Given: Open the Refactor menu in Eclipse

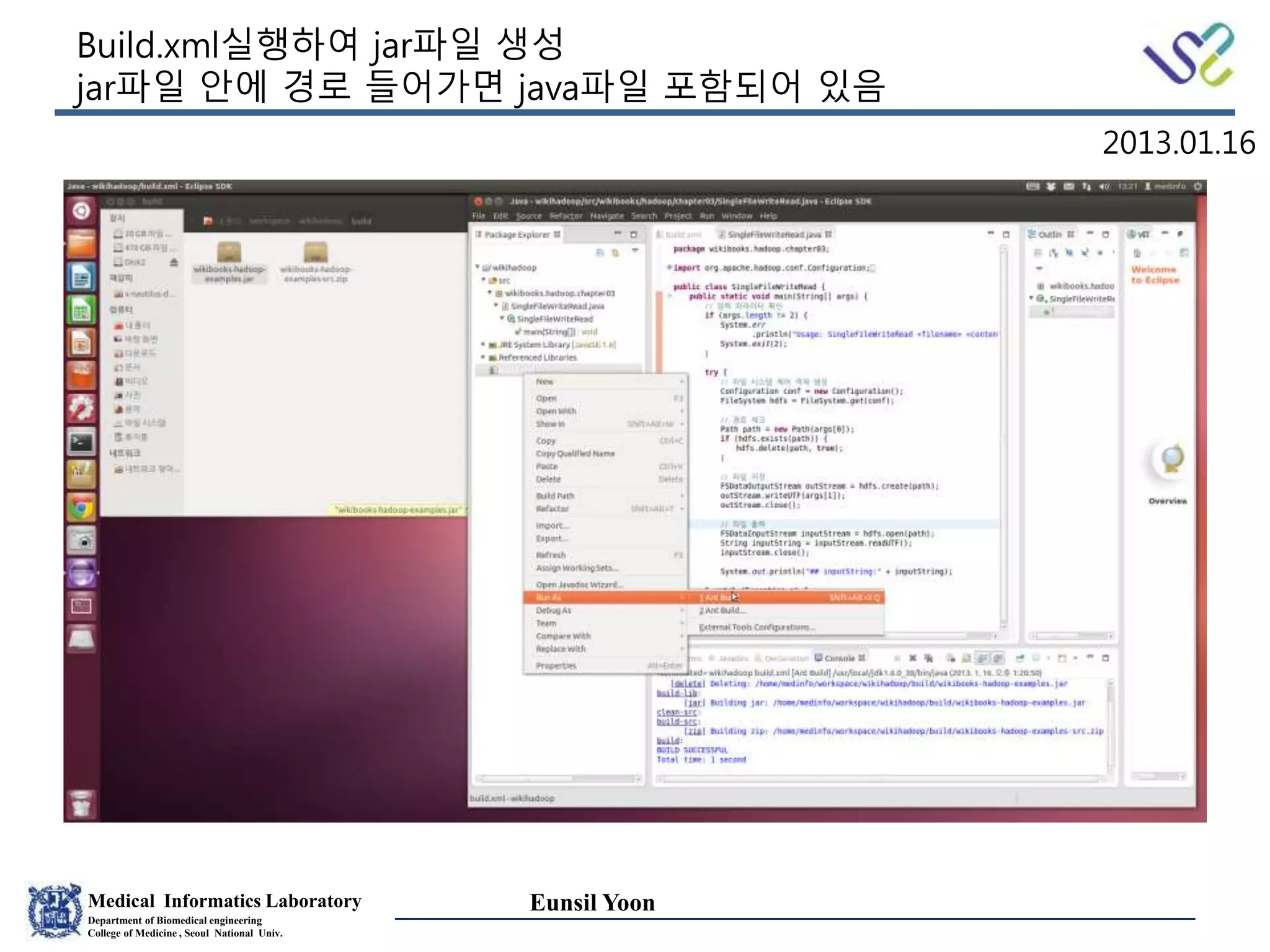Looking at the screenshot, I should click(x=566, y=216).
